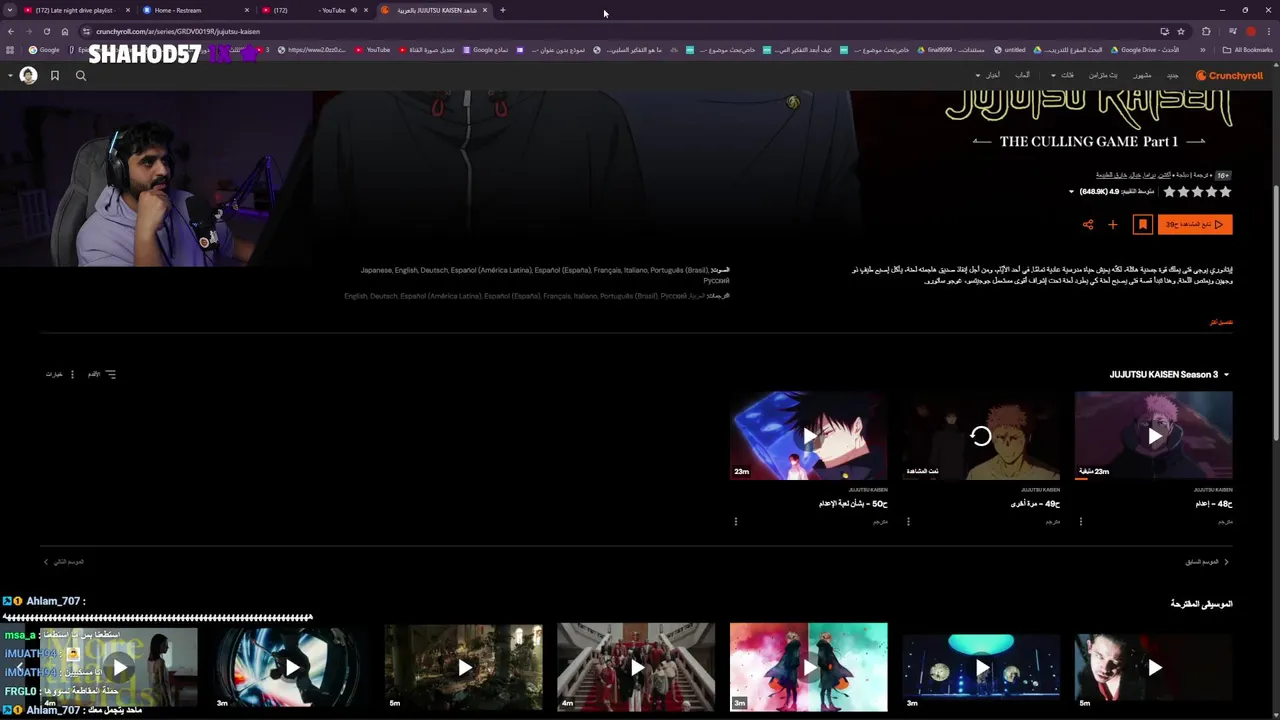
Task: Close the JUJUTSU KAISEN browser tab
Action: point(485,10)
